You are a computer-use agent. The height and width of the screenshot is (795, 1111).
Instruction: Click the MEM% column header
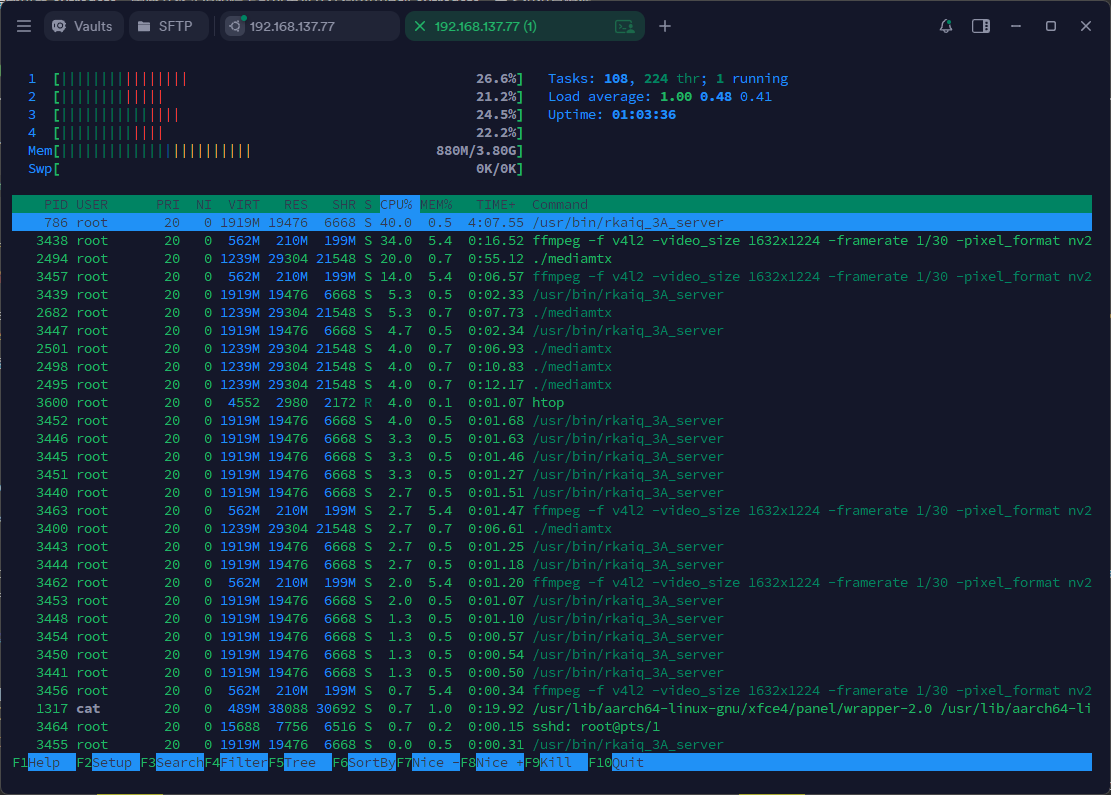[x=436, y=204]
